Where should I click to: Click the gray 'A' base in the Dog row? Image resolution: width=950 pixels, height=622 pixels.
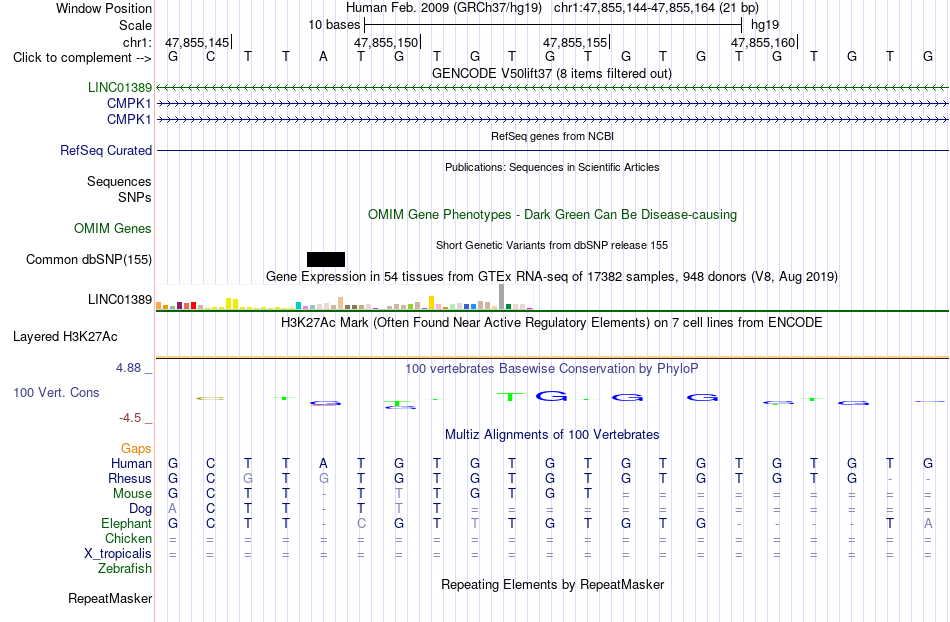pyautogui.click(x=173, y=509)
